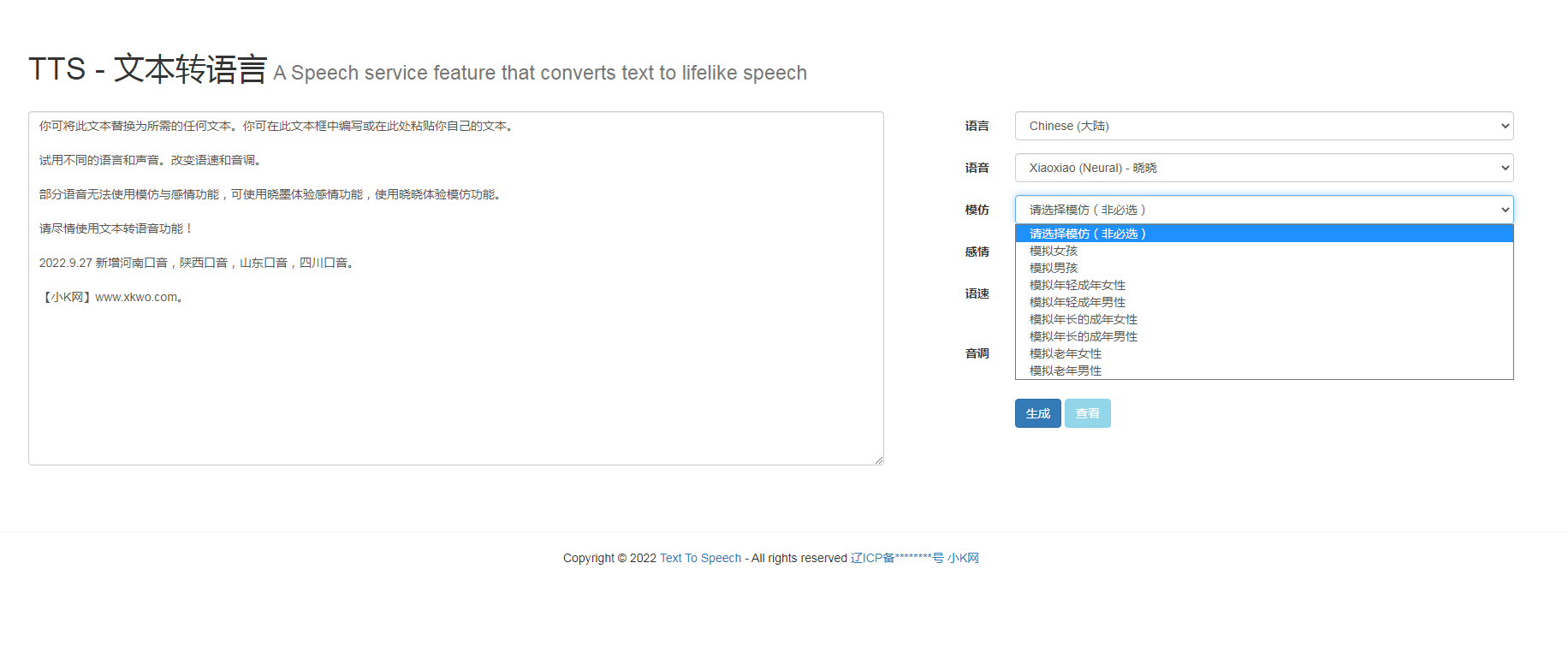Choose 模拟老年男性 from the list
Screen dimensions: 1568x646
pyautogui.click(x=1066, y=370)
